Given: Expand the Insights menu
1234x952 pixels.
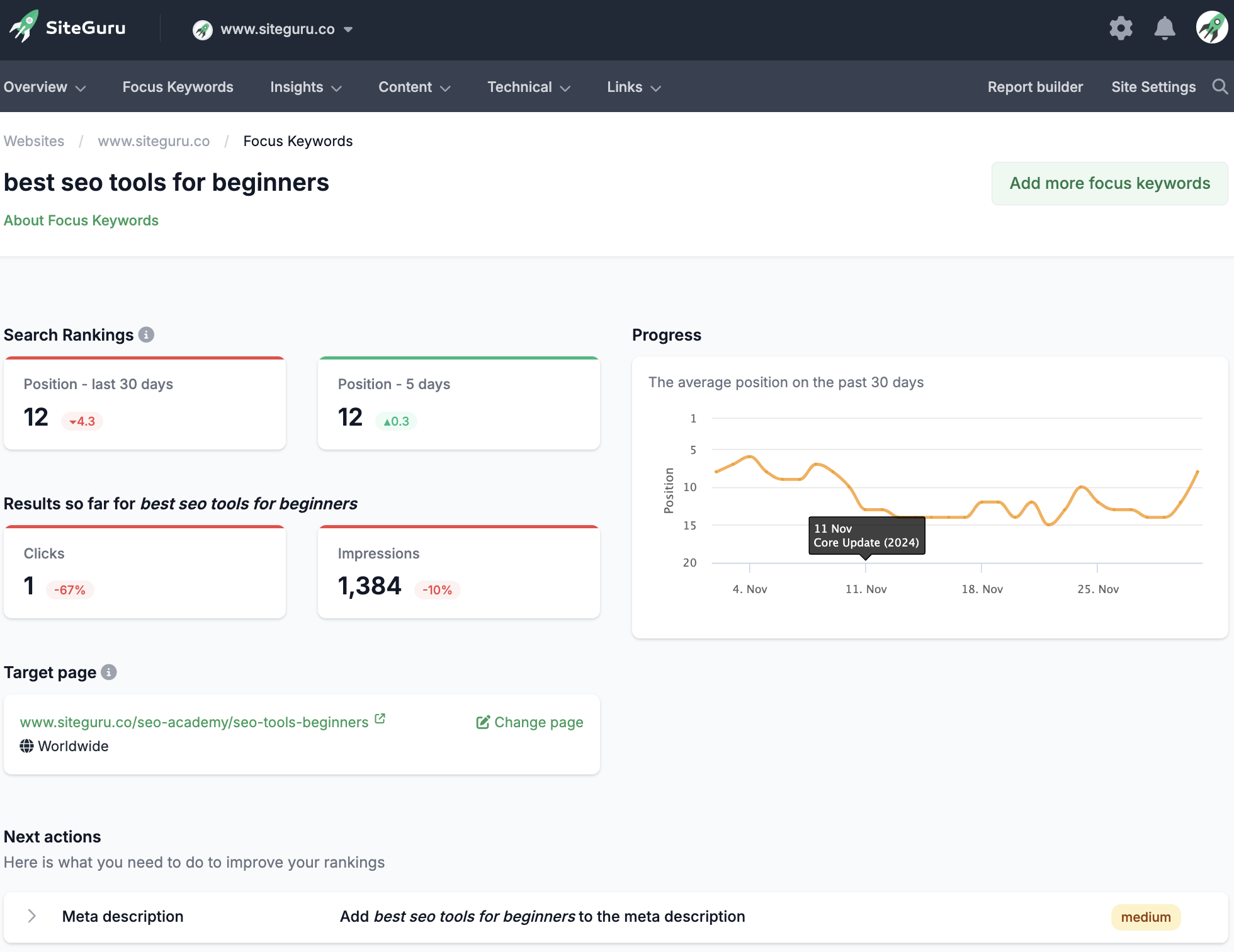Looking at the screenshot, I should click(x=305, y=87).
